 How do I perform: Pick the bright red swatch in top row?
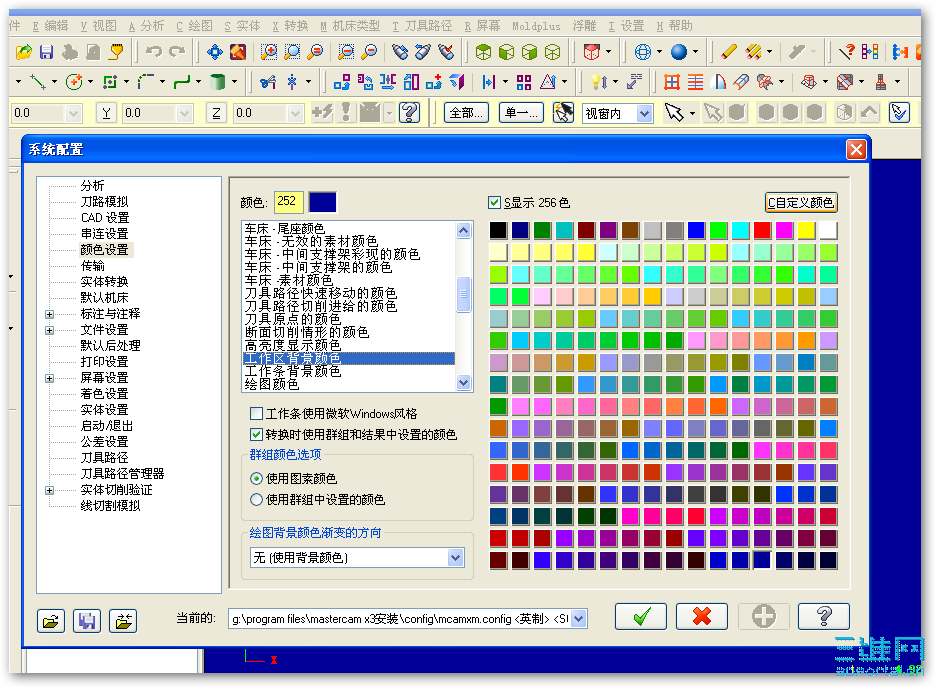(762, 230)
